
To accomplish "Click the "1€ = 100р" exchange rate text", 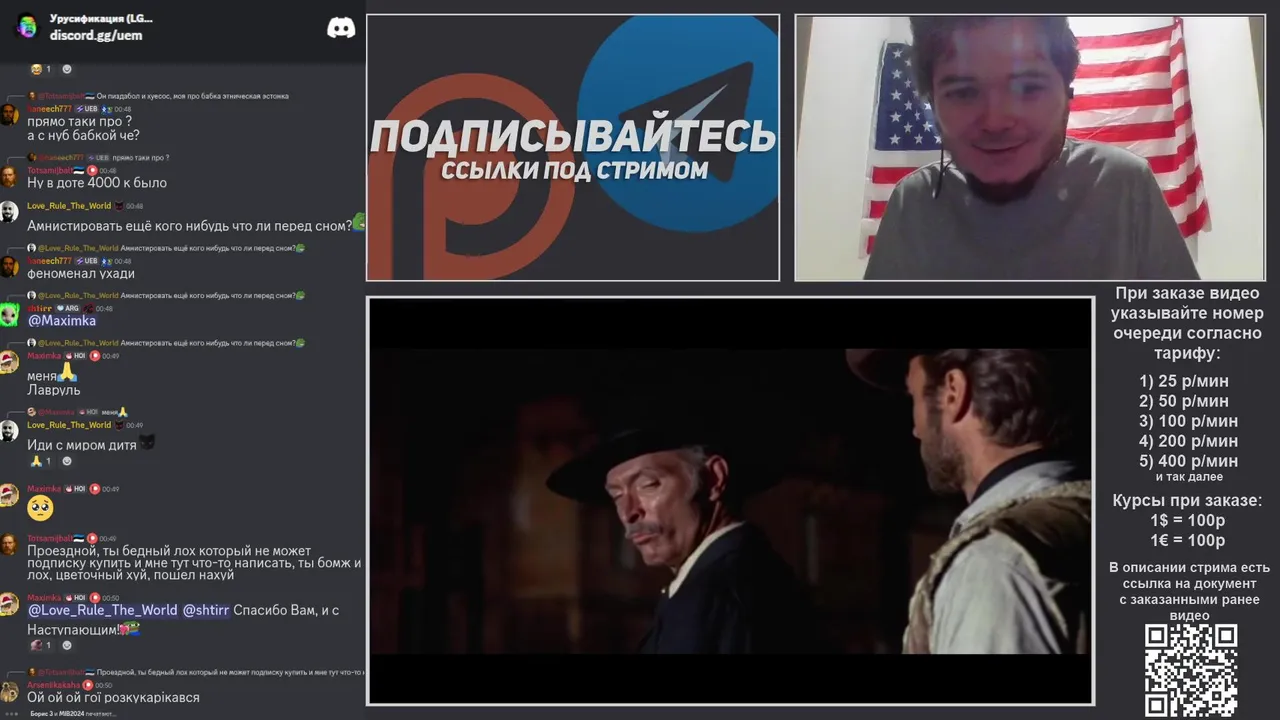I will 1187,540.
